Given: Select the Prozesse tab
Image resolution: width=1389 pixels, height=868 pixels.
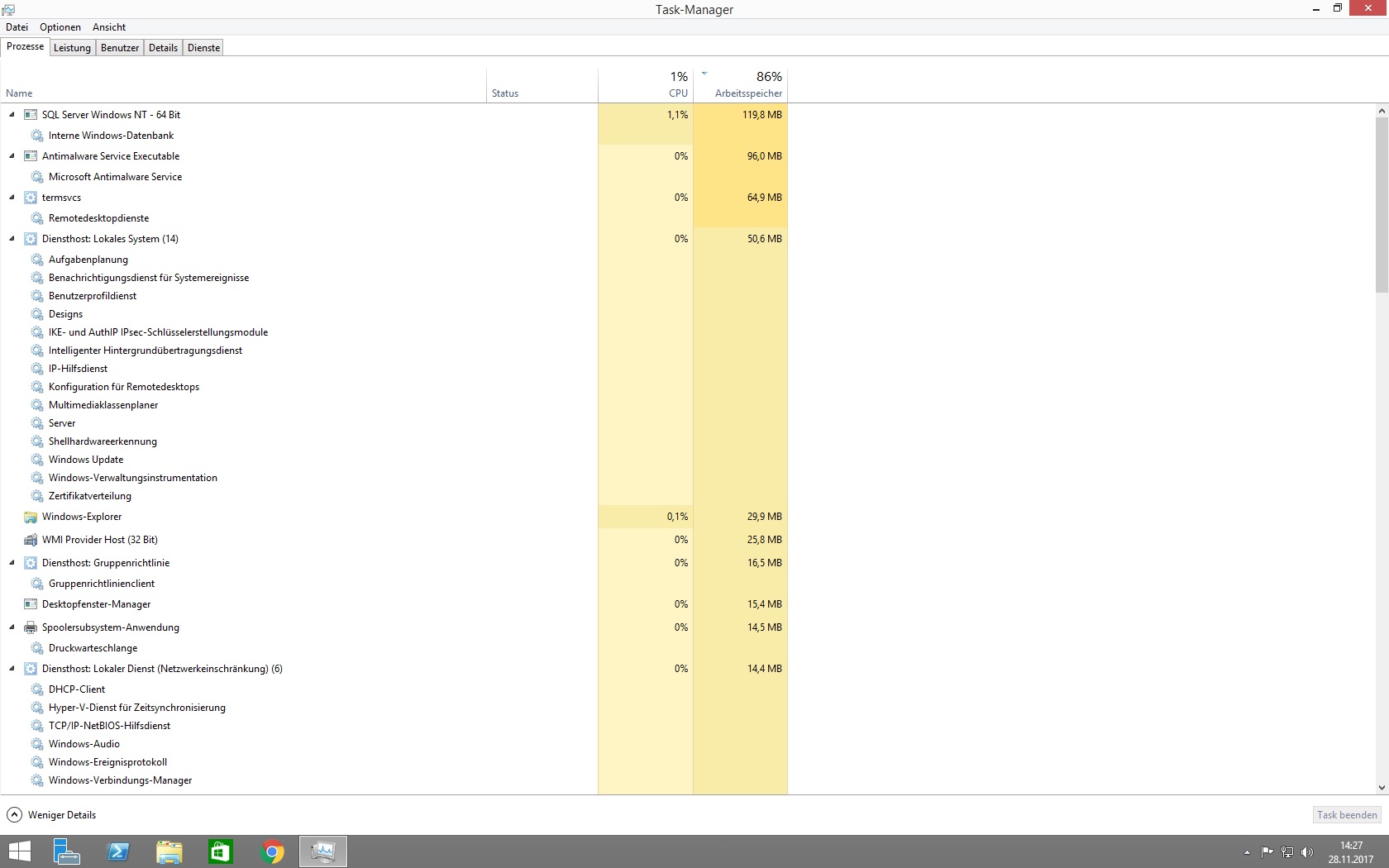Looking at the screenshot, I should pyautogui.click(x=25, y=46).
